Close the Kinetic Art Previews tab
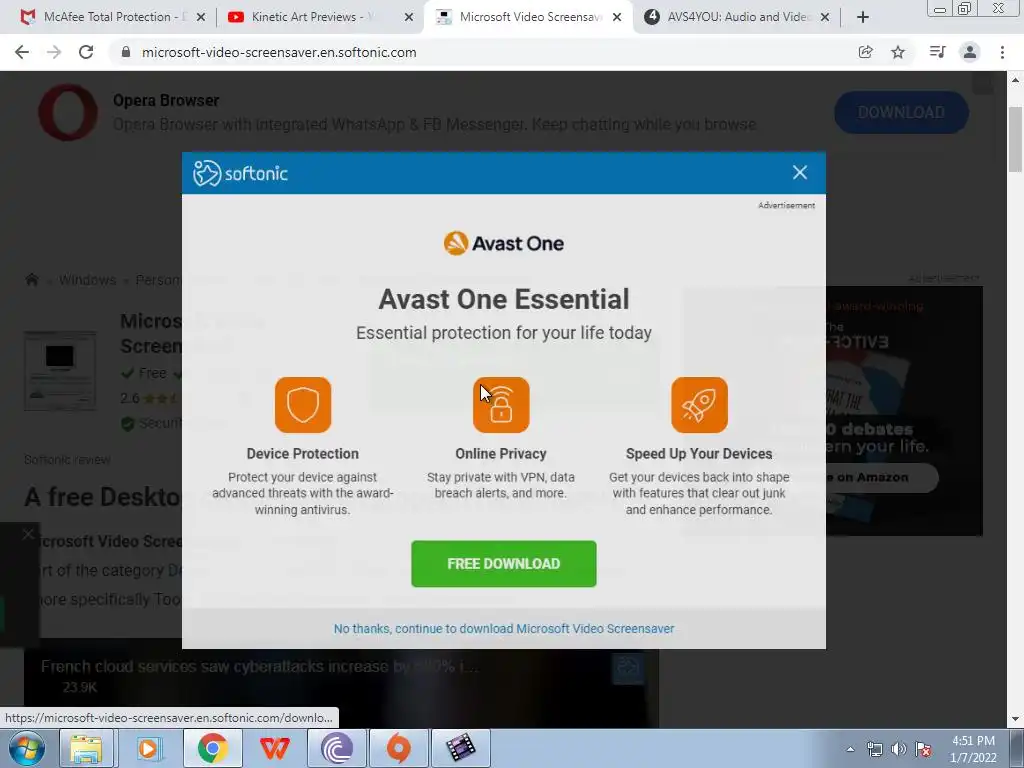Viewport: 1024px width, 768px height. point(409,17)
